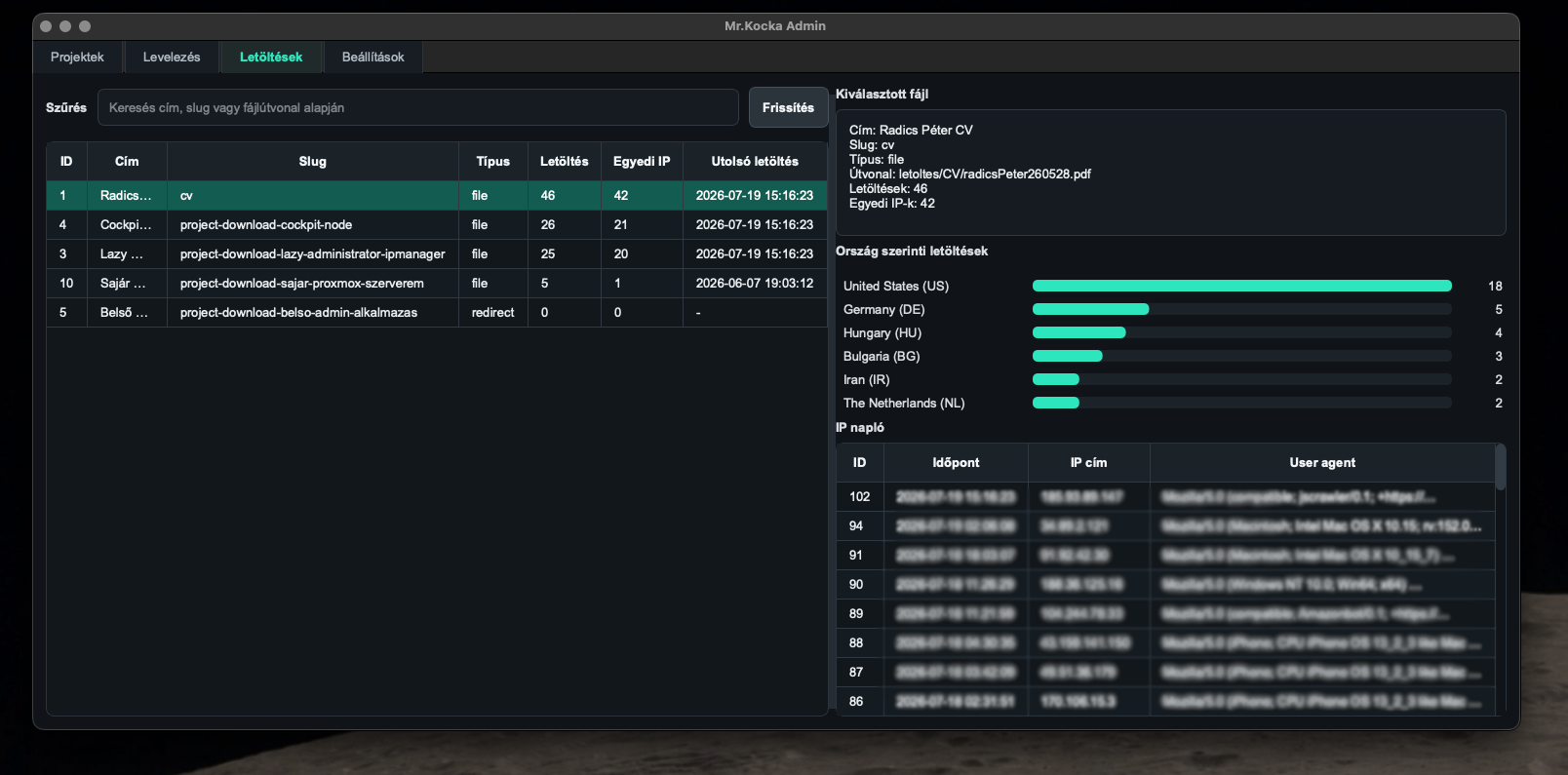Click the Sajár … title cell
The width and height of the screenshot is (1568, 775).
[x=127, y=284]
